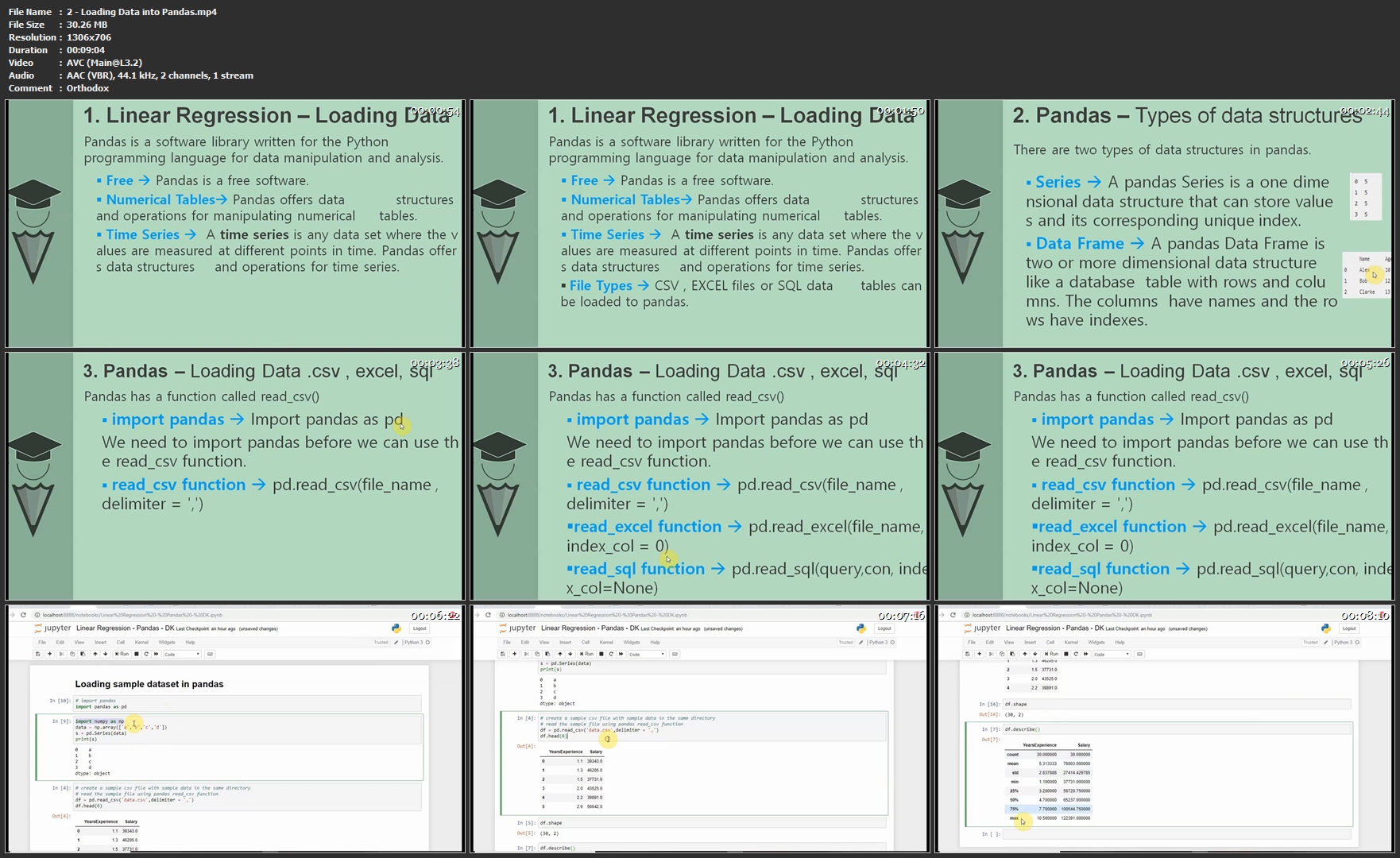Click 'Loading sample dataset in pandas' heading
Image resolution: width=1400 pixels, height=858 pixels.
[149, 684]
